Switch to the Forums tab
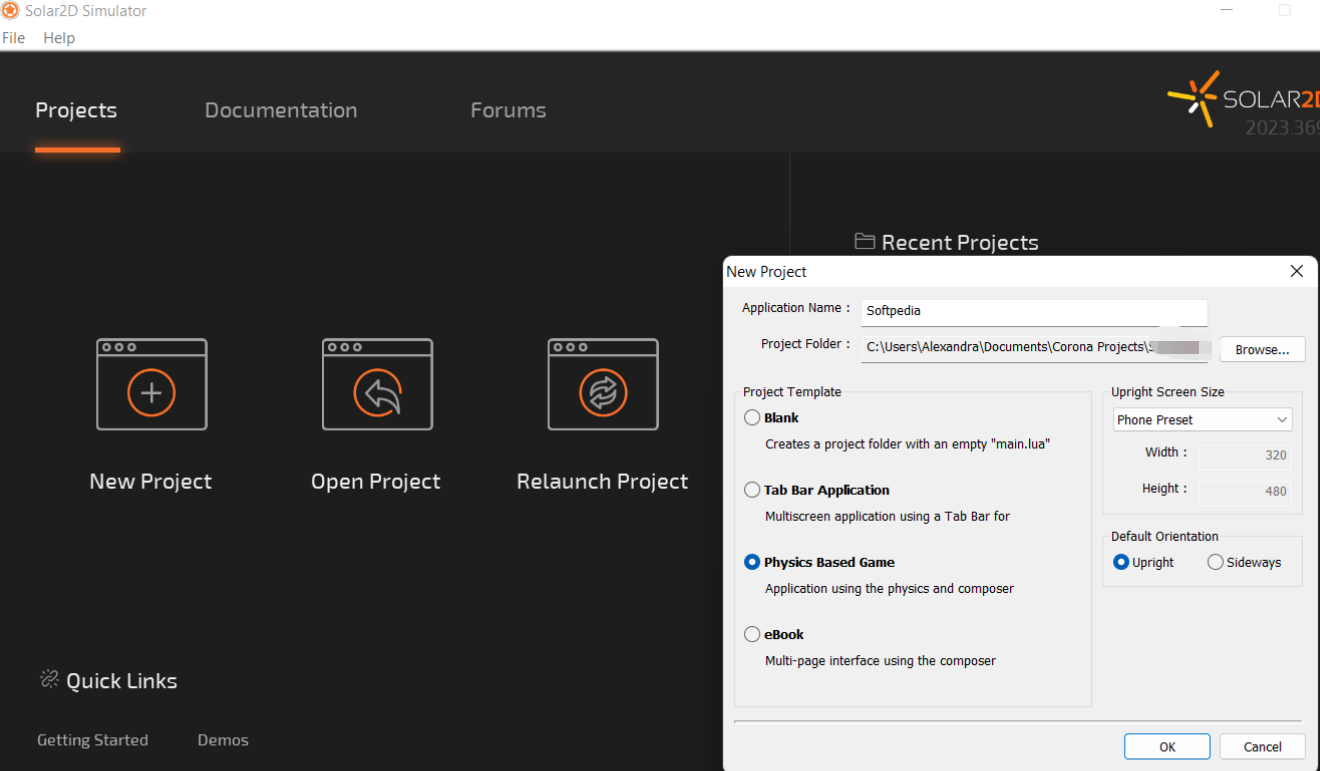 coord(508,110)
